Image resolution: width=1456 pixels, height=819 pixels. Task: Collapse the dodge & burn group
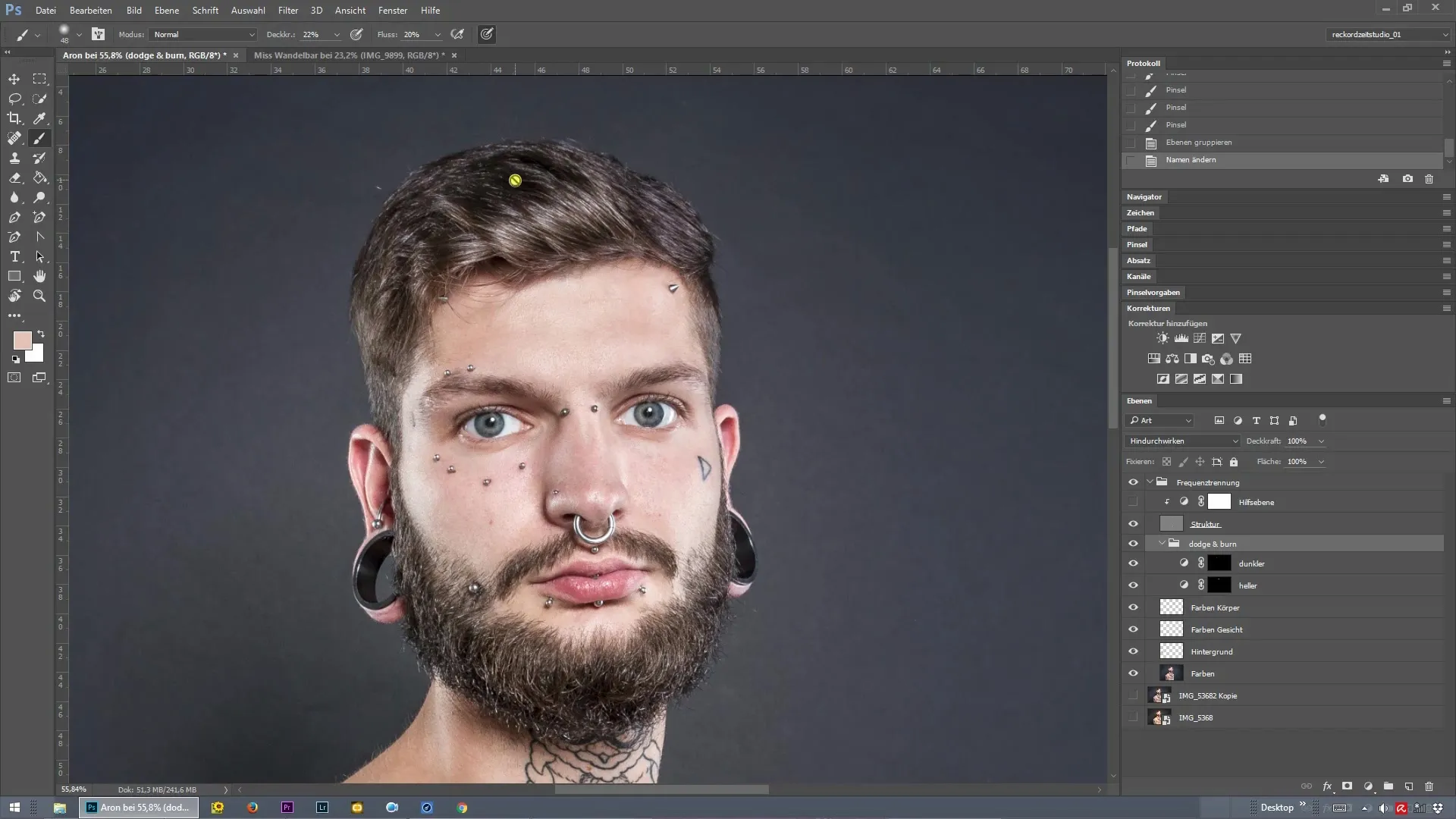[x=1162, y=543]
